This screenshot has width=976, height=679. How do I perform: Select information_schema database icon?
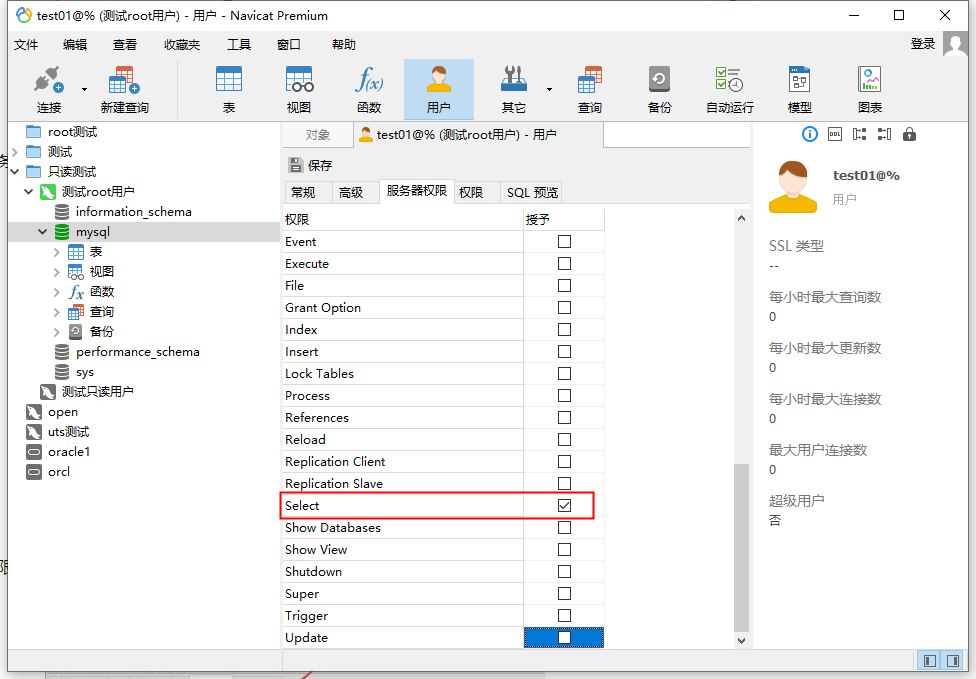click(62, 212)
